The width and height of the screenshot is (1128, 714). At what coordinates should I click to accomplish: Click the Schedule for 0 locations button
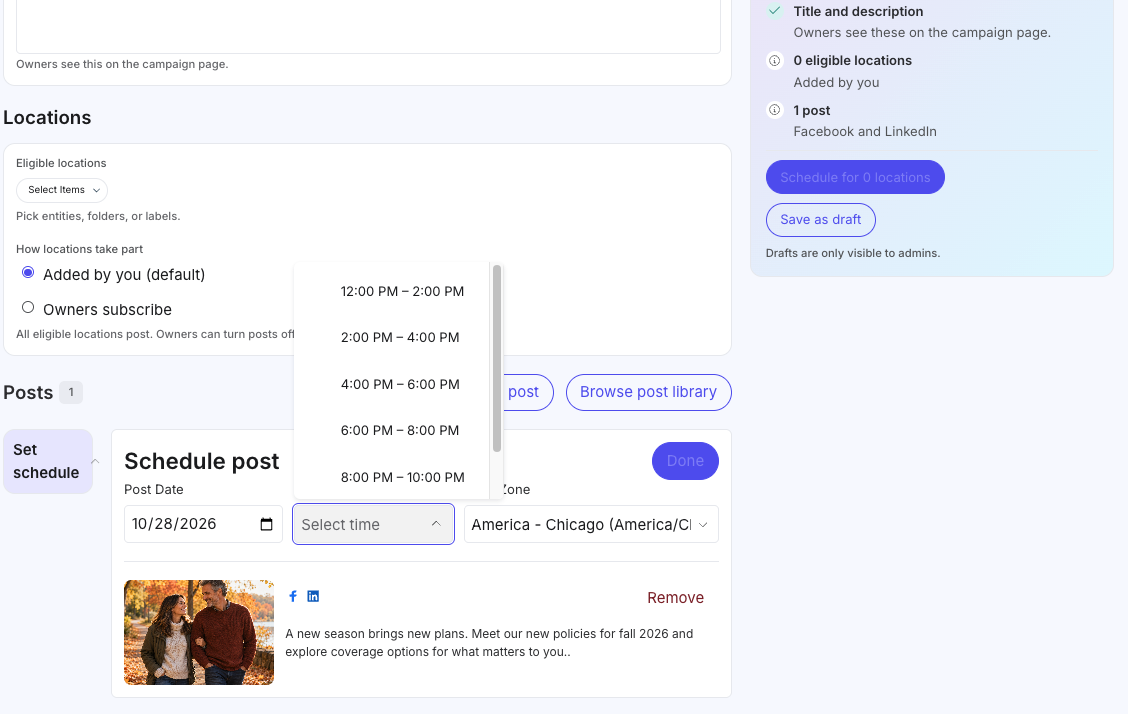[855, 177]
